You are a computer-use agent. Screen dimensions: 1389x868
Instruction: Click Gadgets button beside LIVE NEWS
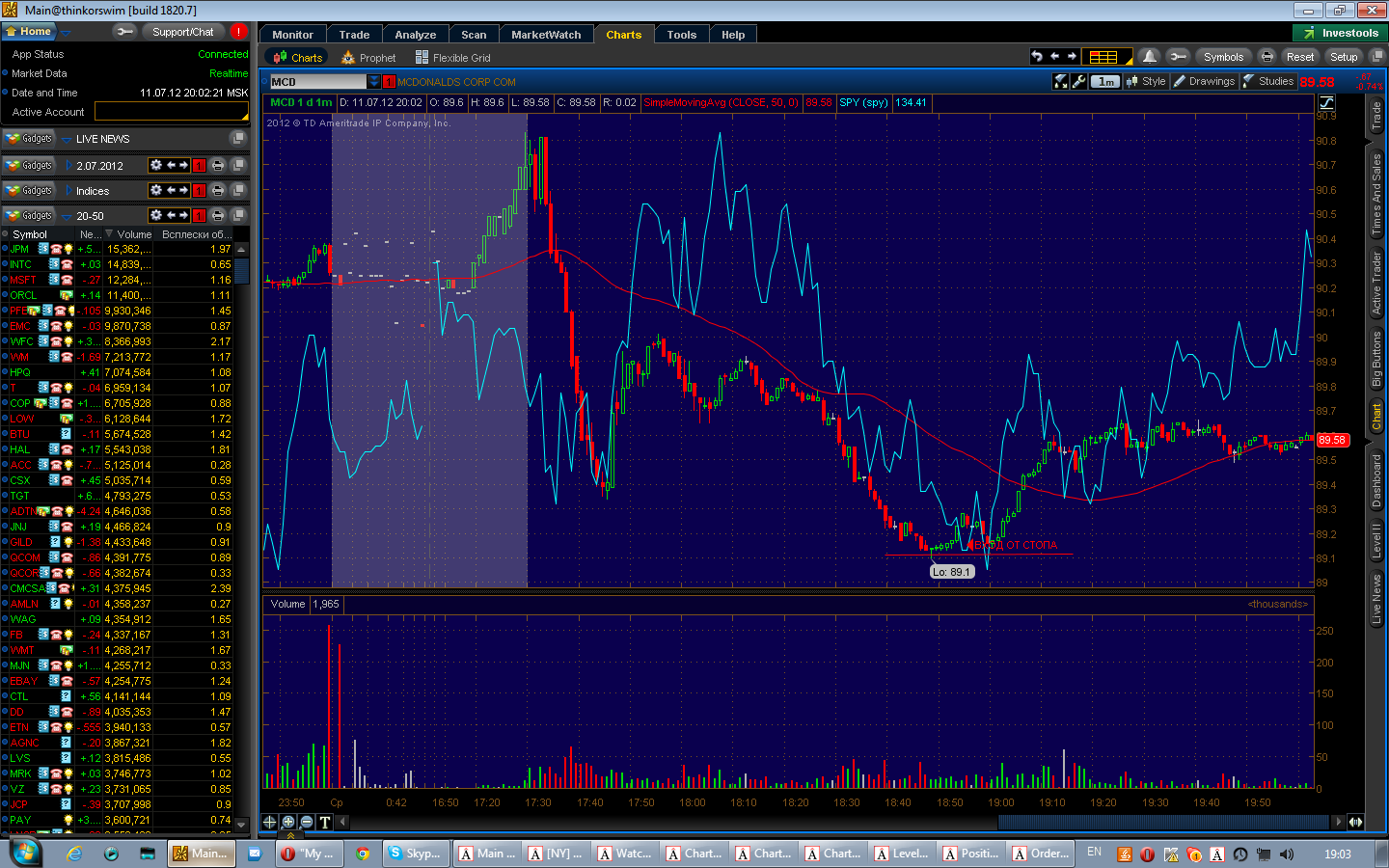pyautogui.click(x=29, y=139)
